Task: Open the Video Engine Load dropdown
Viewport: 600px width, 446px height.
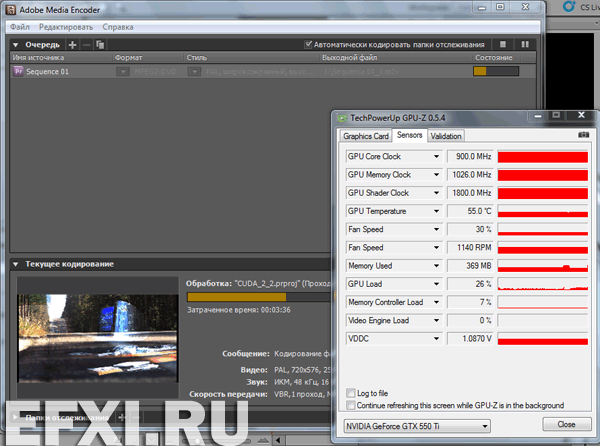Action: tap(436, 321)
